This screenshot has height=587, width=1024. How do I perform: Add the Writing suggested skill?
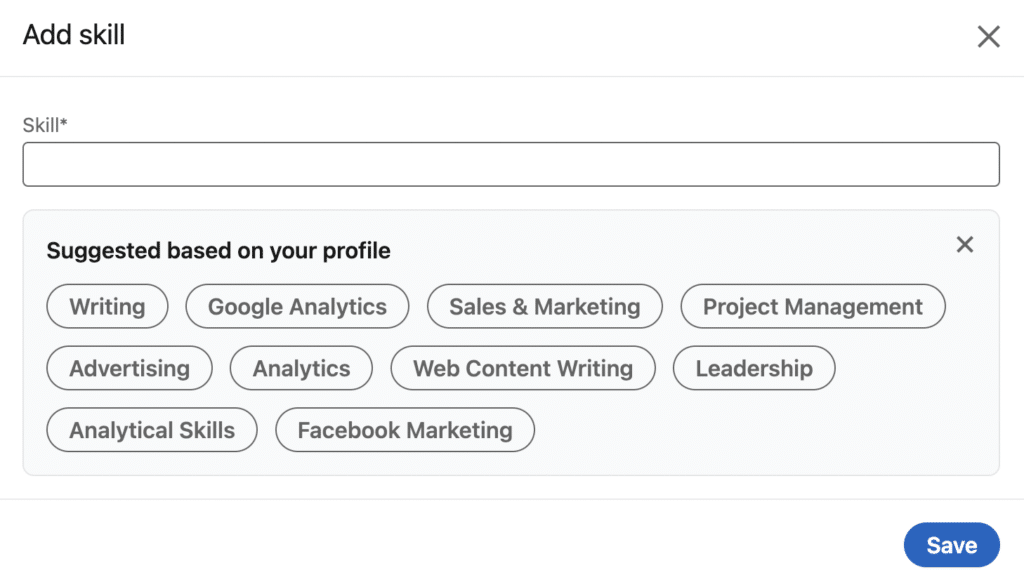(107, 307)
